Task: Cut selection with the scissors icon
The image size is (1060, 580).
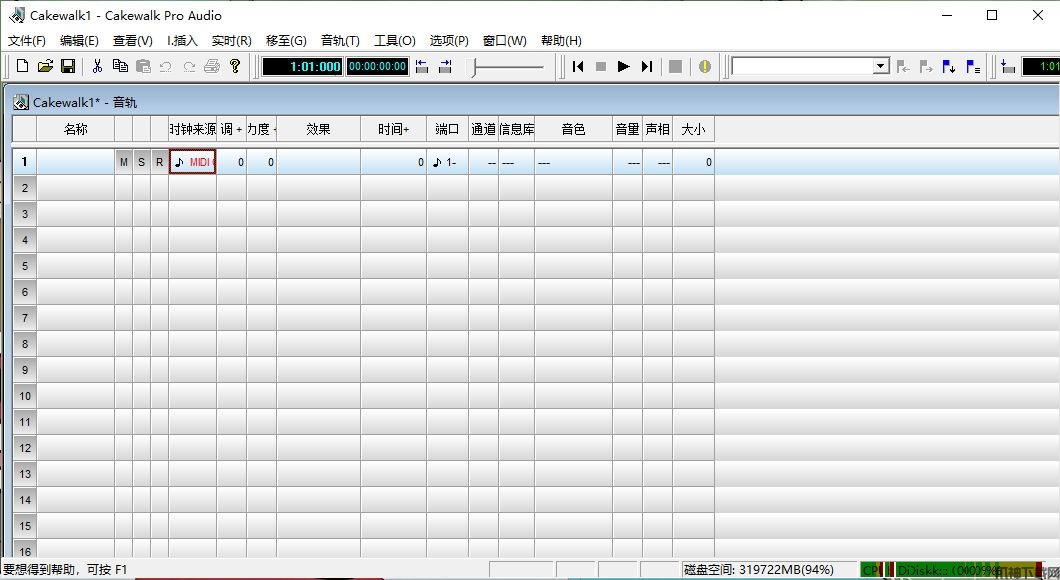Action: click(97, 66)
